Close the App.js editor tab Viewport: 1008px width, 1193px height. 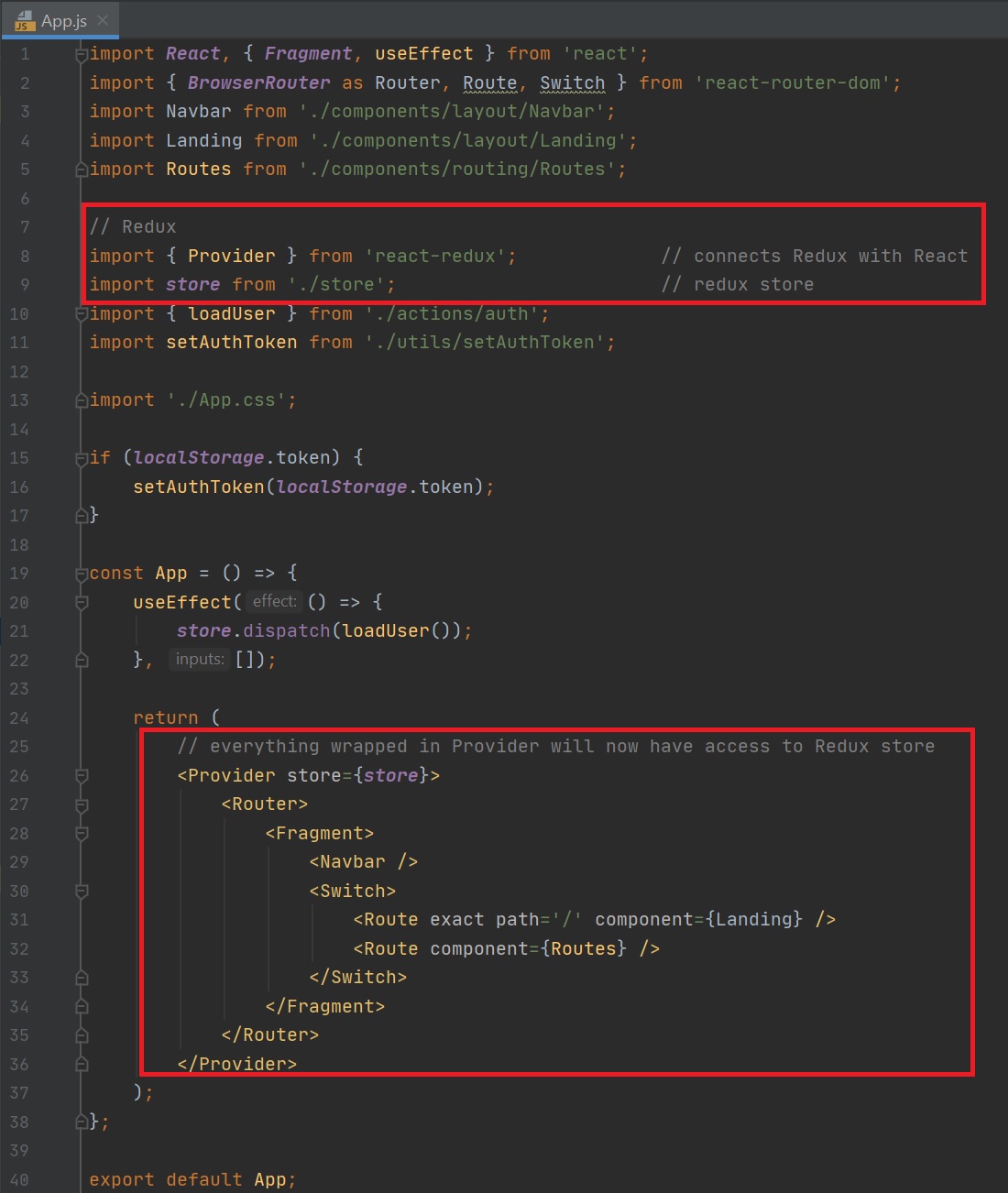tap(103, 20)
